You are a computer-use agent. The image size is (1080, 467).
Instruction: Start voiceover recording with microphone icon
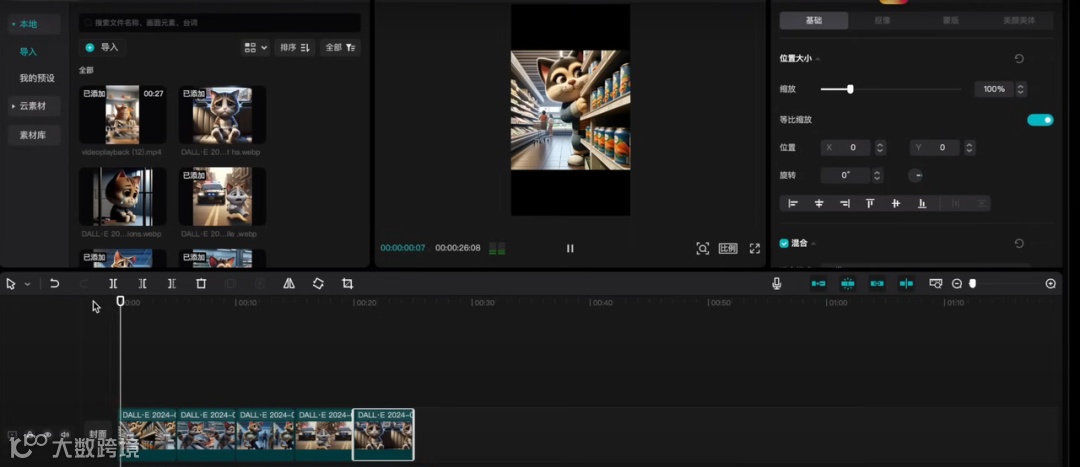777,284
